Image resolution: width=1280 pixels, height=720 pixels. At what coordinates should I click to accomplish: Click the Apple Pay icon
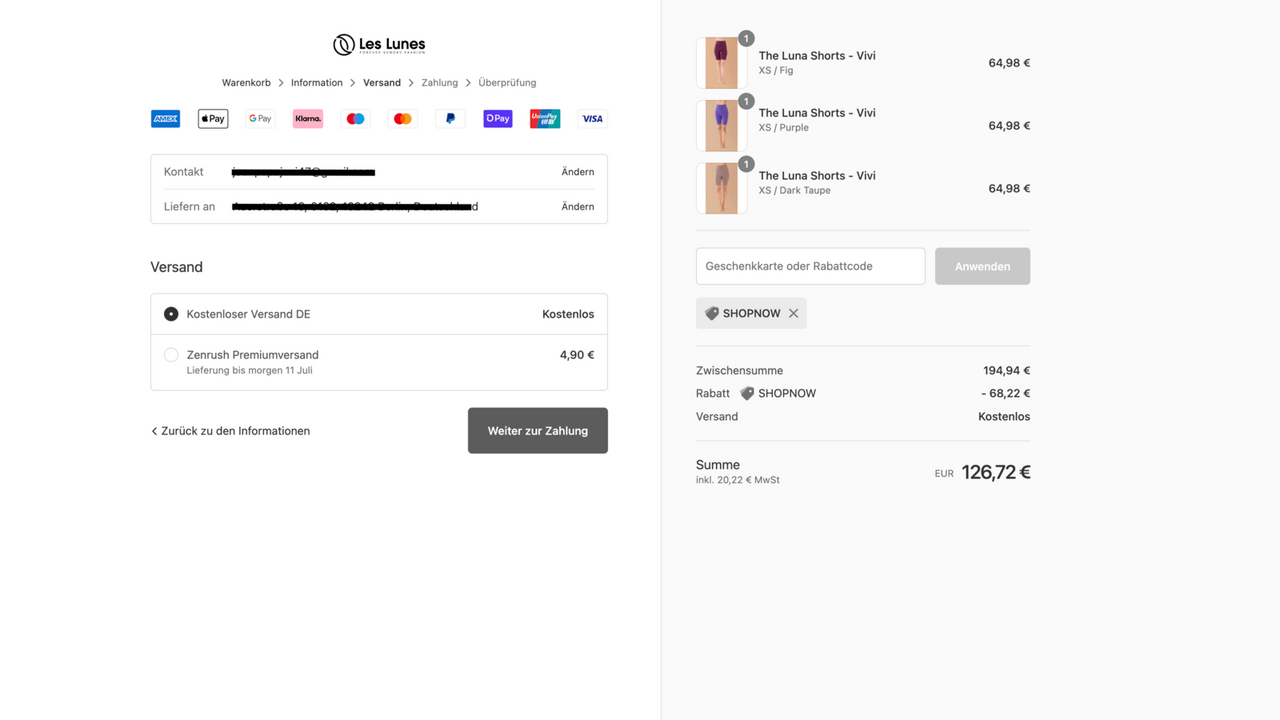click(213, 119)
